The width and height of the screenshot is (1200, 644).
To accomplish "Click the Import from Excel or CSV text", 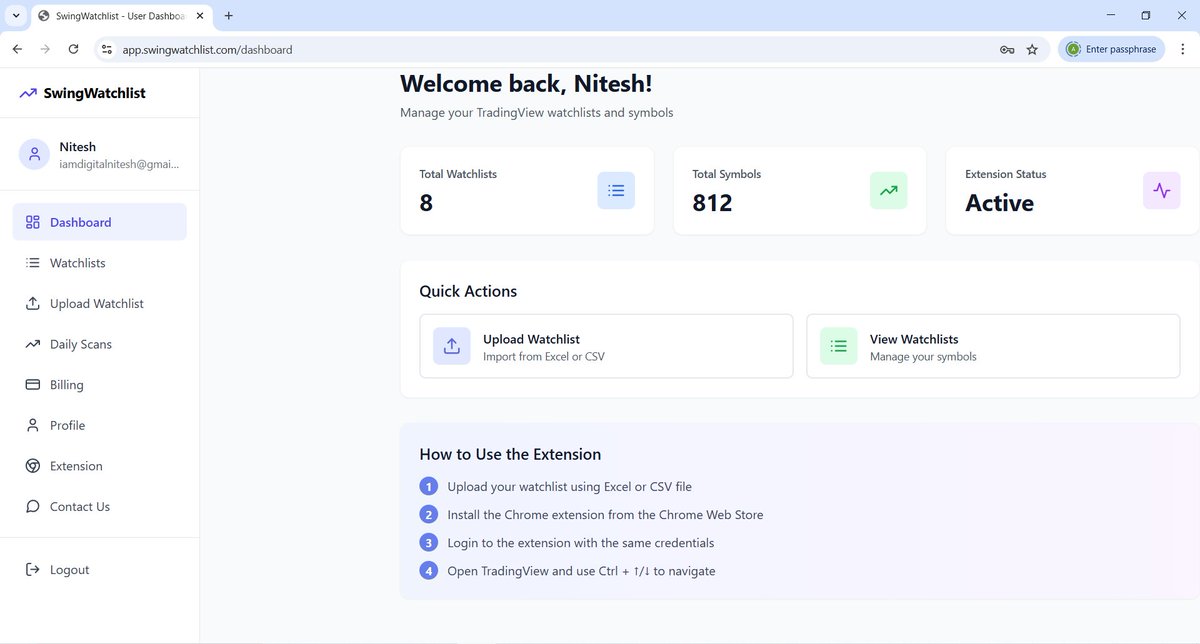I will [x=544, y=357].
